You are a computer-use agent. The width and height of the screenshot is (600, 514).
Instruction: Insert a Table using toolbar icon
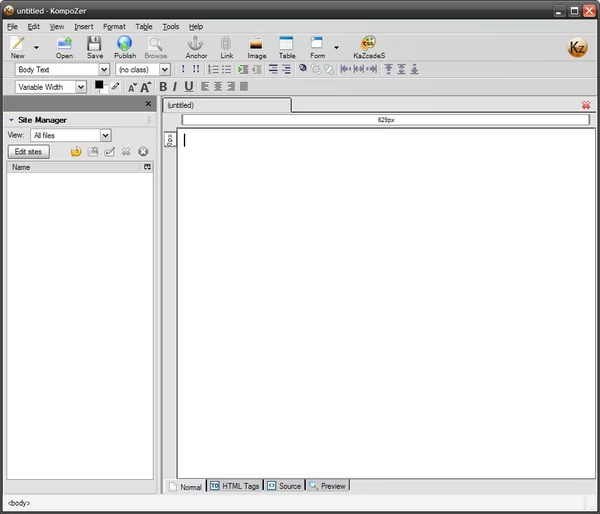(286, 44)
